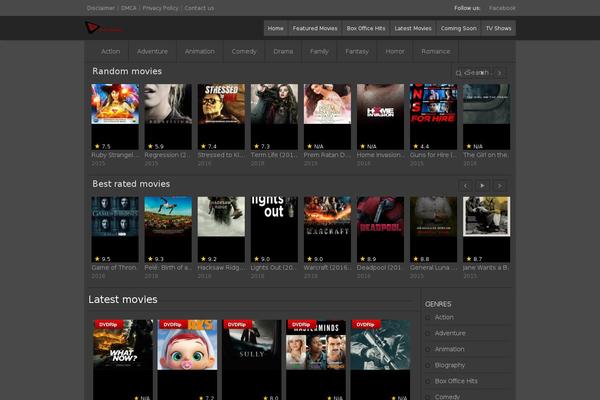Open Regression movie poster

tap(168, 116)
